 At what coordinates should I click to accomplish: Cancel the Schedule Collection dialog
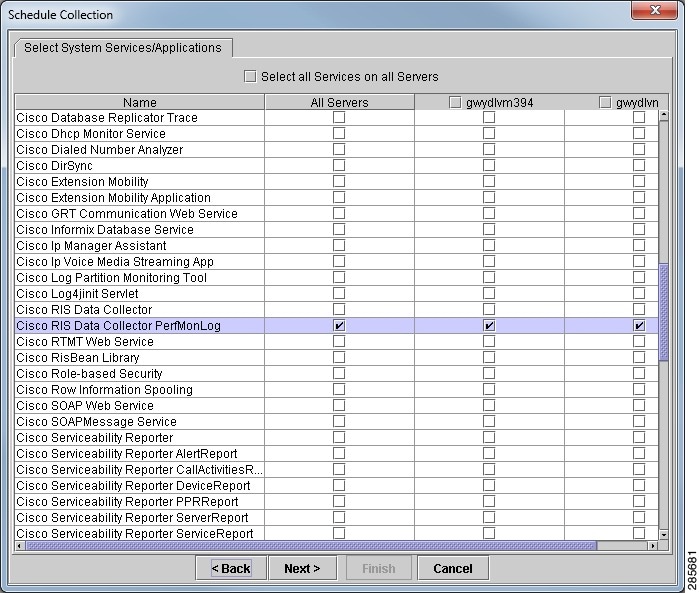453,568
